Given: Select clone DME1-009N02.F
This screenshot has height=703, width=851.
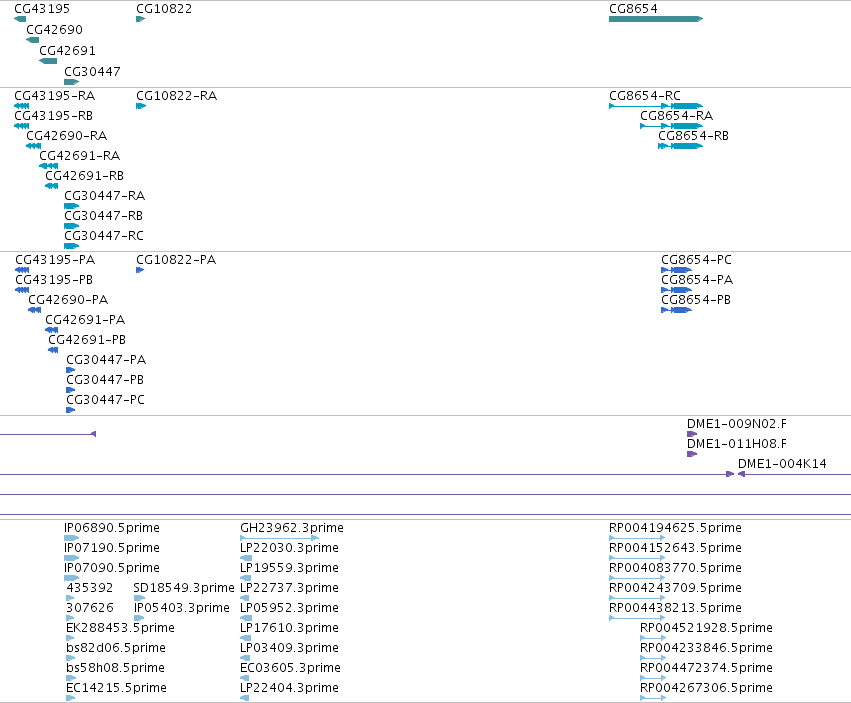Looking at the screenshot, I should click(x=737, y=423).
